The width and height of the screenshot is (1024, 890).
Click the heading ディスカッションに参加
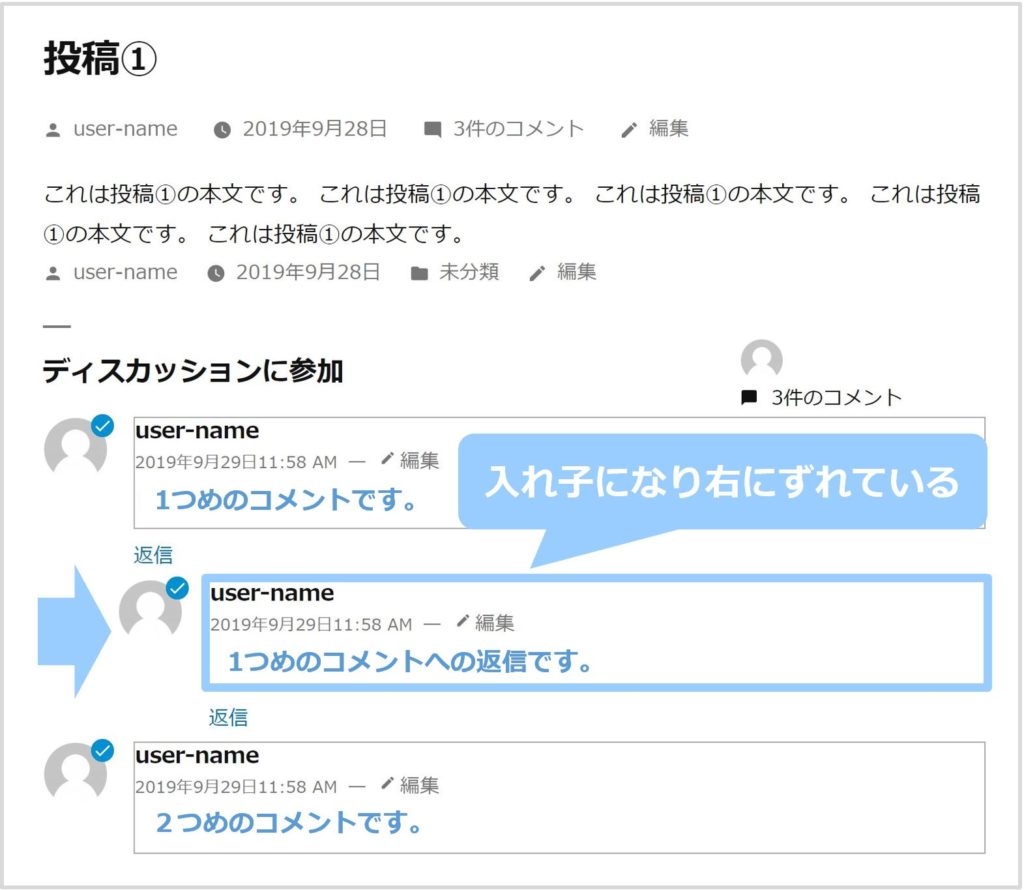click(x=193, y=370)
